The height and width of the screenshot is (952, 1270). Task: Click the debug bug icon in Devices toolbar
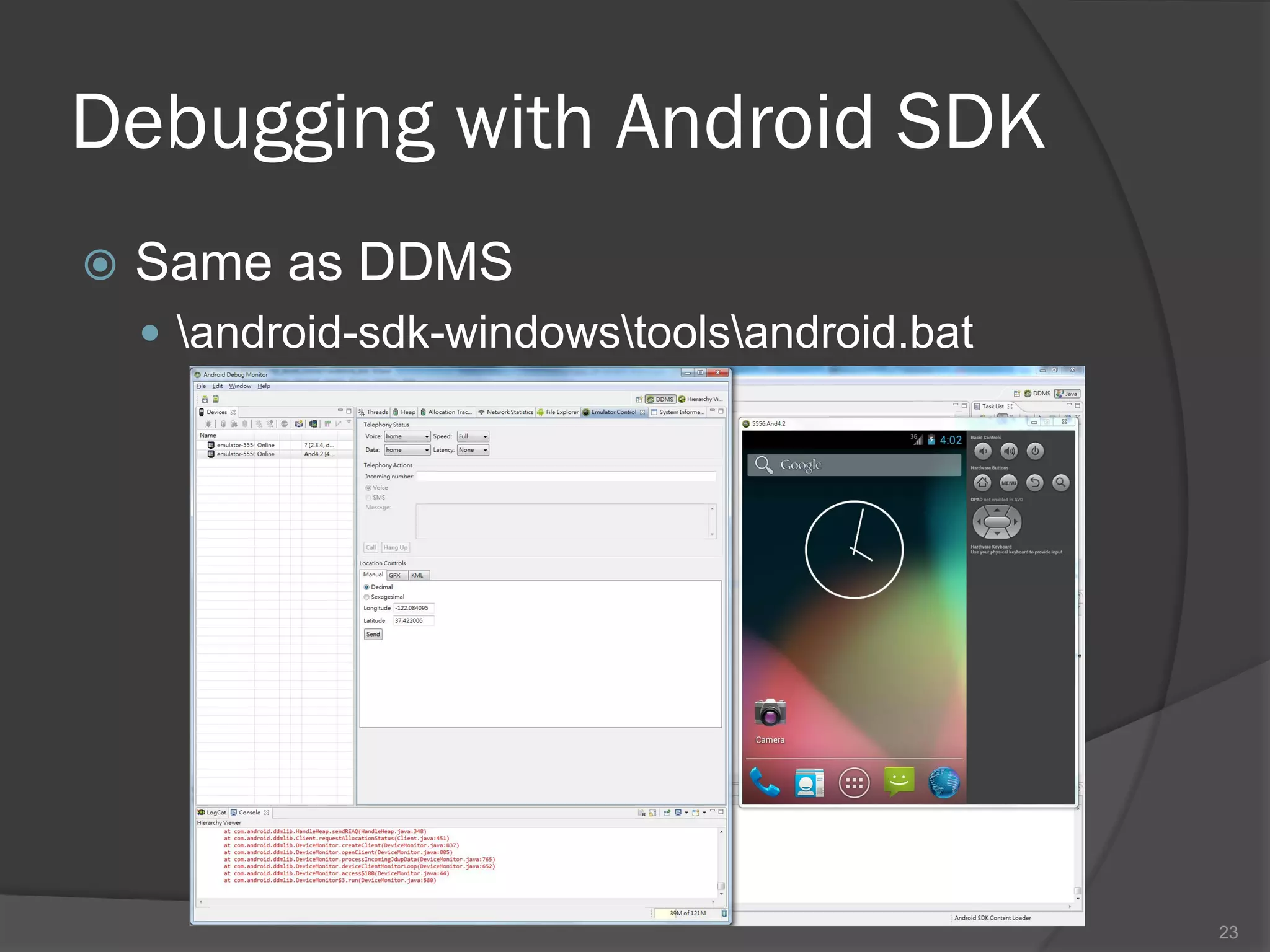[208, 424]
